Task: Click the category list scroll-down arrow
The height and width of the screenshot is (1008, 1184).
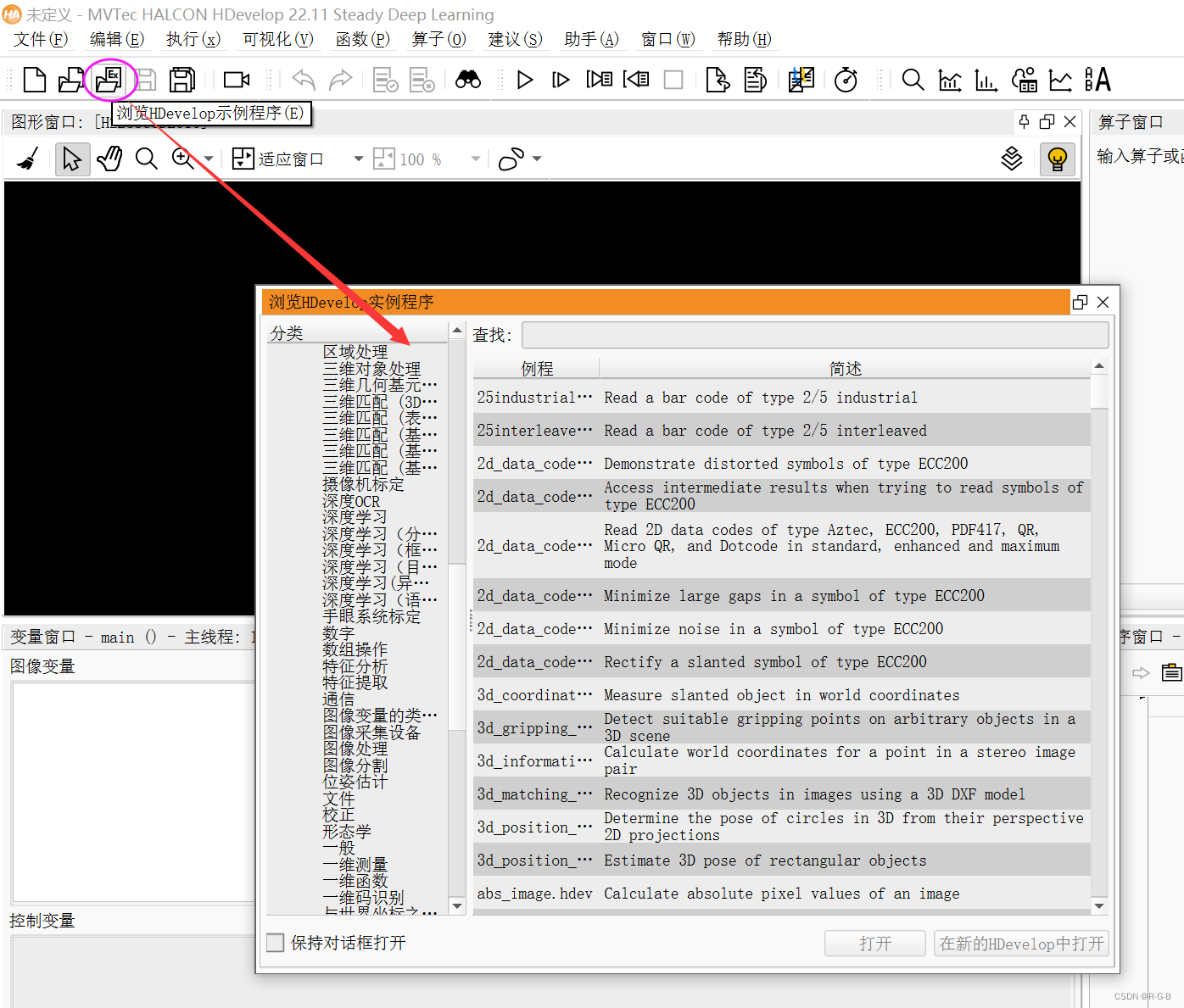Action: [x=457, y=906]
